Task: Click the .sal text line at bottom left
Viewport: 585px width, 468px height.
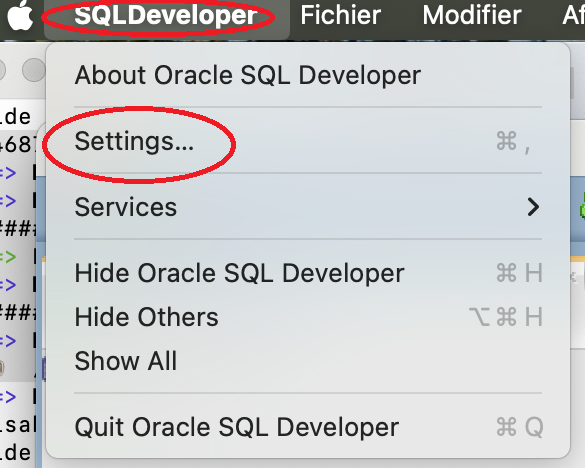Action: (x=18, y=425)
